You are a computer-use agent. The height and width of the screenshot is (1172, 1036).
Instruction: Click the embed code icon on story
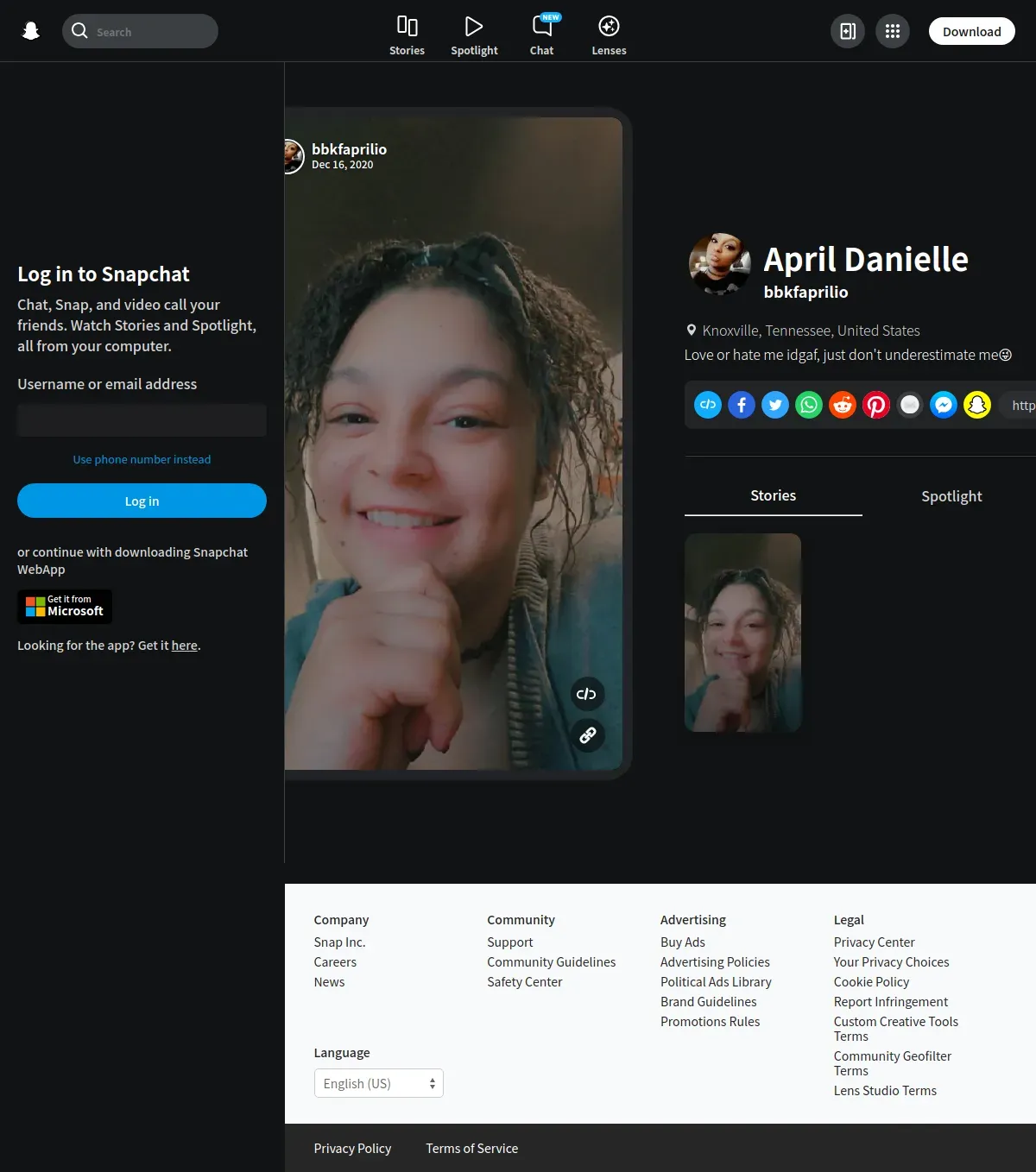[x=587, y=694]
